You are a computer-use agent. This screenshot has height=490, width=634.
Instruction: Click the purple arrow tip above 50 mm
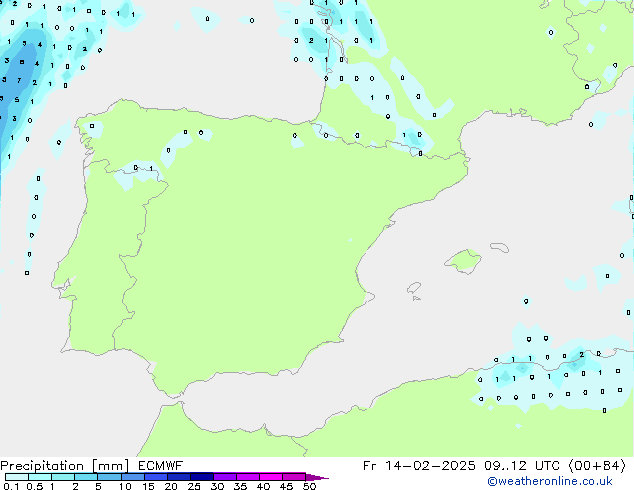click(317, 477)
